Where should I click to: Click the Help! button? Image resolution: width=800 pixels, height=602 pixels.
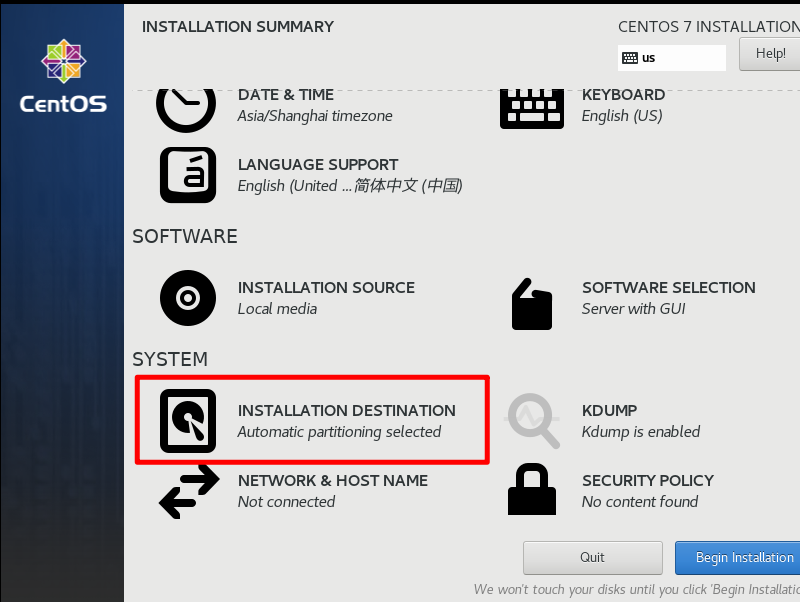769,54
